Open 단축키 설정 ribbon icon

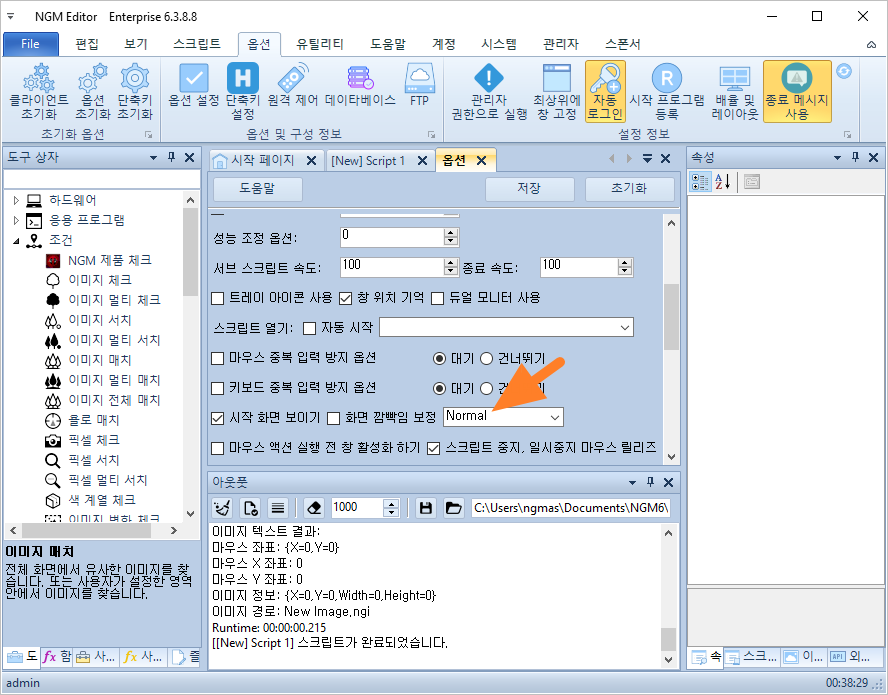tap(243, 92)
